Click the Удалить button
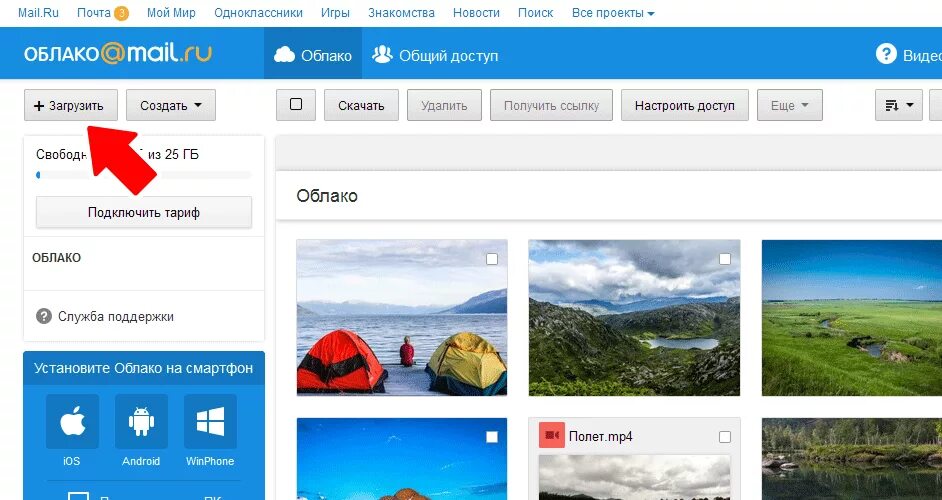Viewport: 942px width, 500px height. click(x=444, y=105)
